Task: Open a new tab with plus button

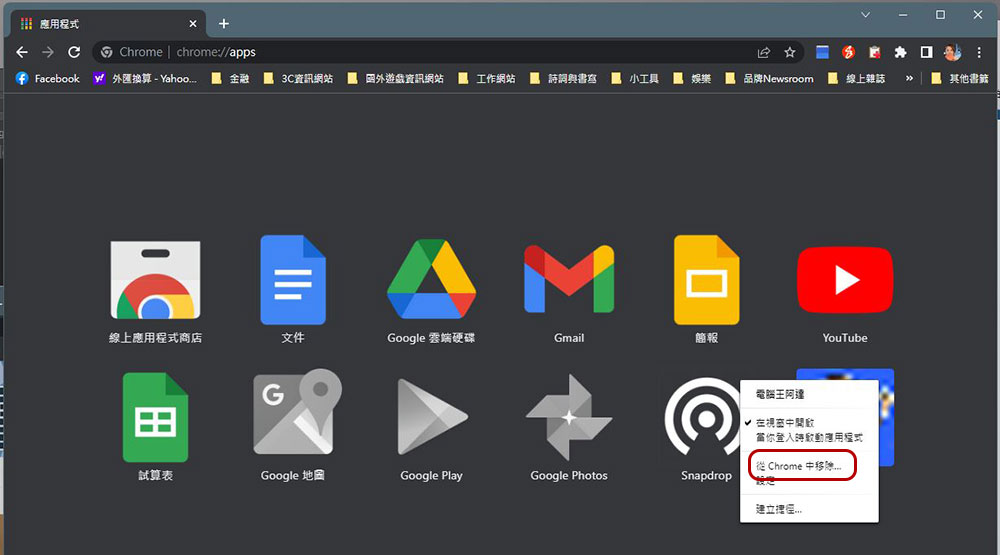Action: tap(224, 23)
